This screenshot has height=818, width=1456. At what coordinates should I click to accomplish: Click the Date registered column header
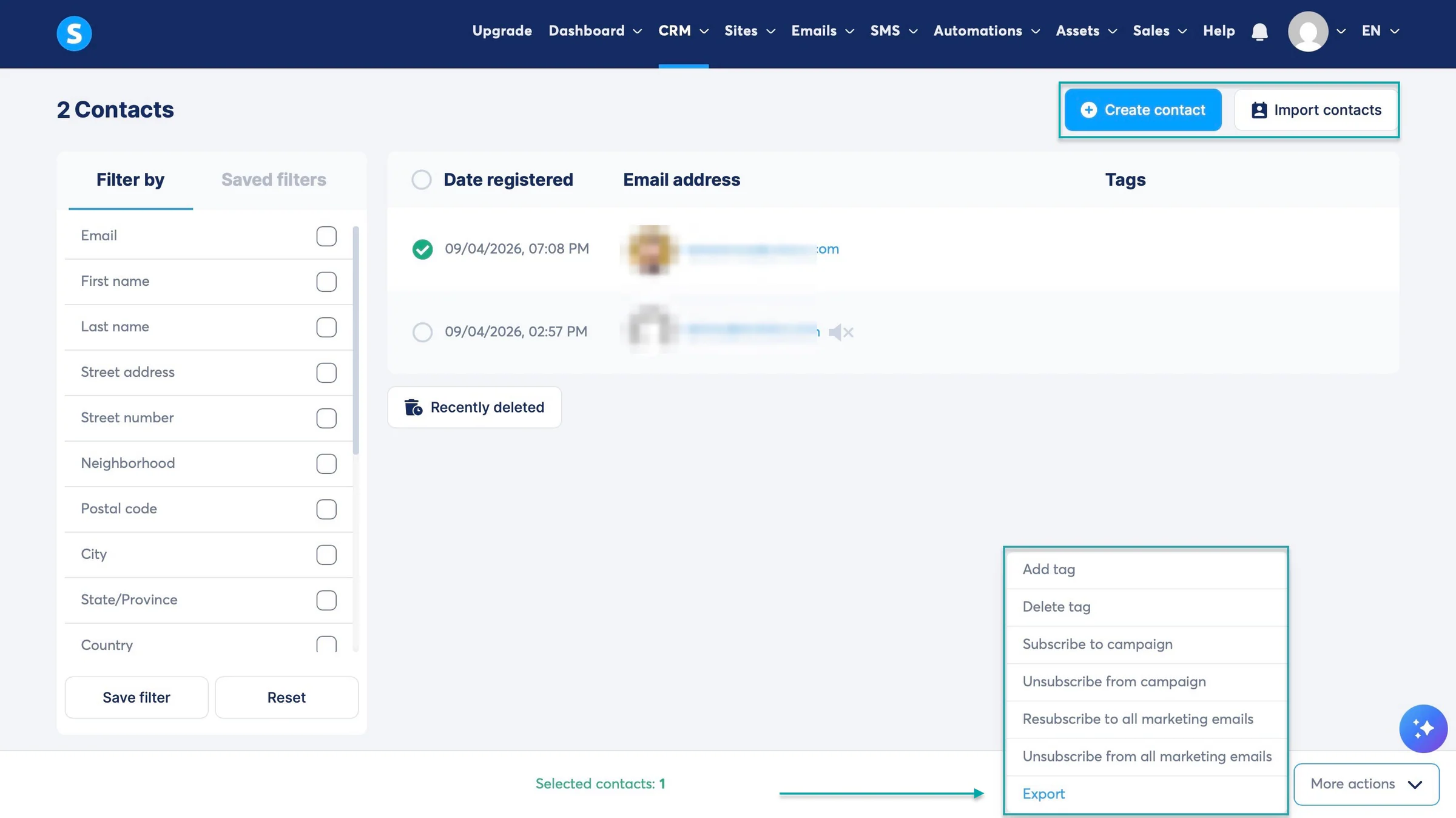(x=508, y=180)
